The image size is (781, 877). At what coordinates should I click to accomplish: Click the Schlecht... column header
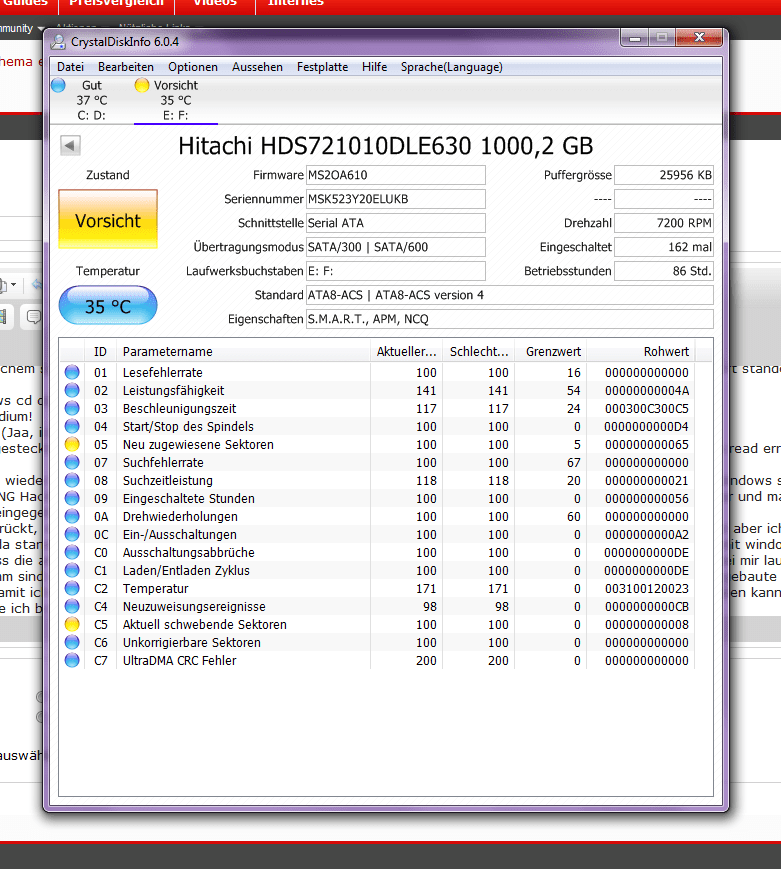pos(478,352)
